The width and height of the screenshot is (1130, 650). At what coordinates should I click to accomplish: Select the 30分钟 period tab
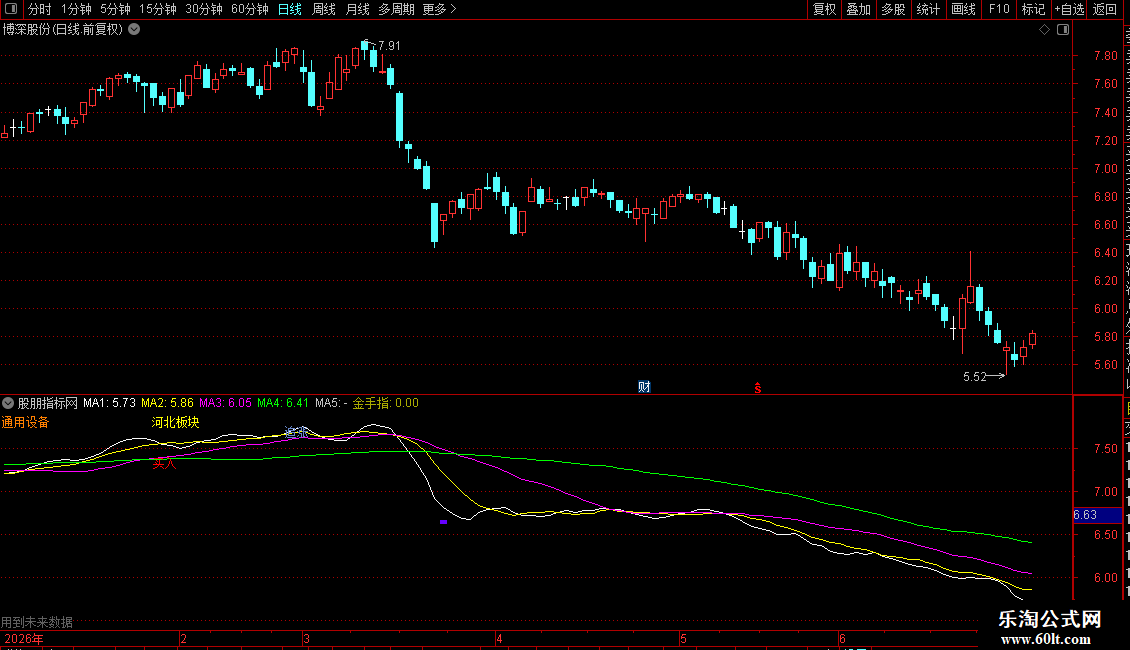click(204, 9)
